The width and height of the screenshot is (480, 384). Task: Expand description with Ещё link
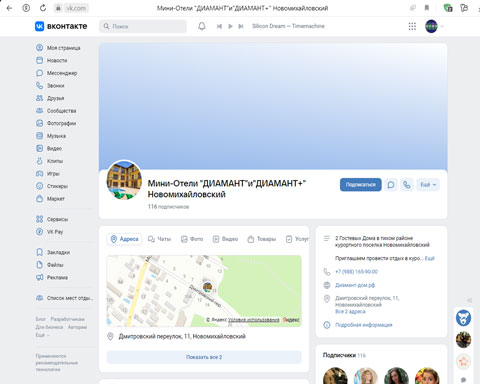click(x=430, y=258)
